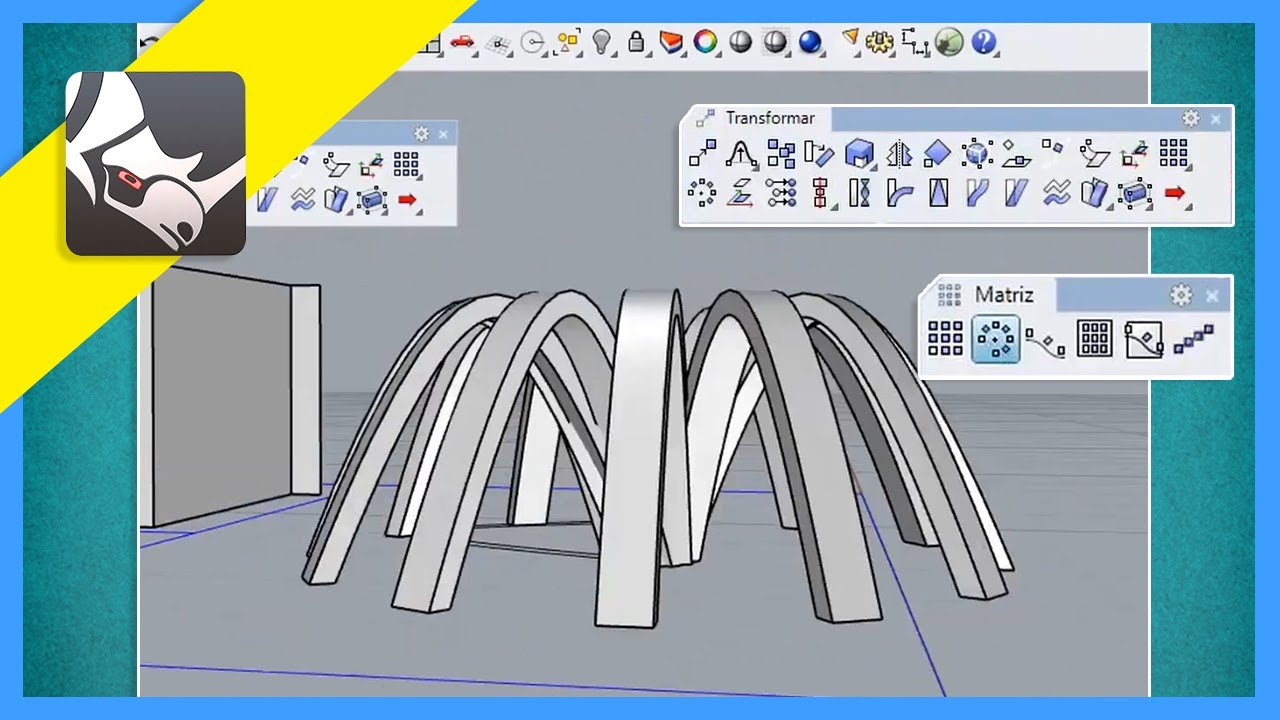This screenshot has width=1280, height=720.
Task: Select the Align objects red boxes tool
Action: 821,192
